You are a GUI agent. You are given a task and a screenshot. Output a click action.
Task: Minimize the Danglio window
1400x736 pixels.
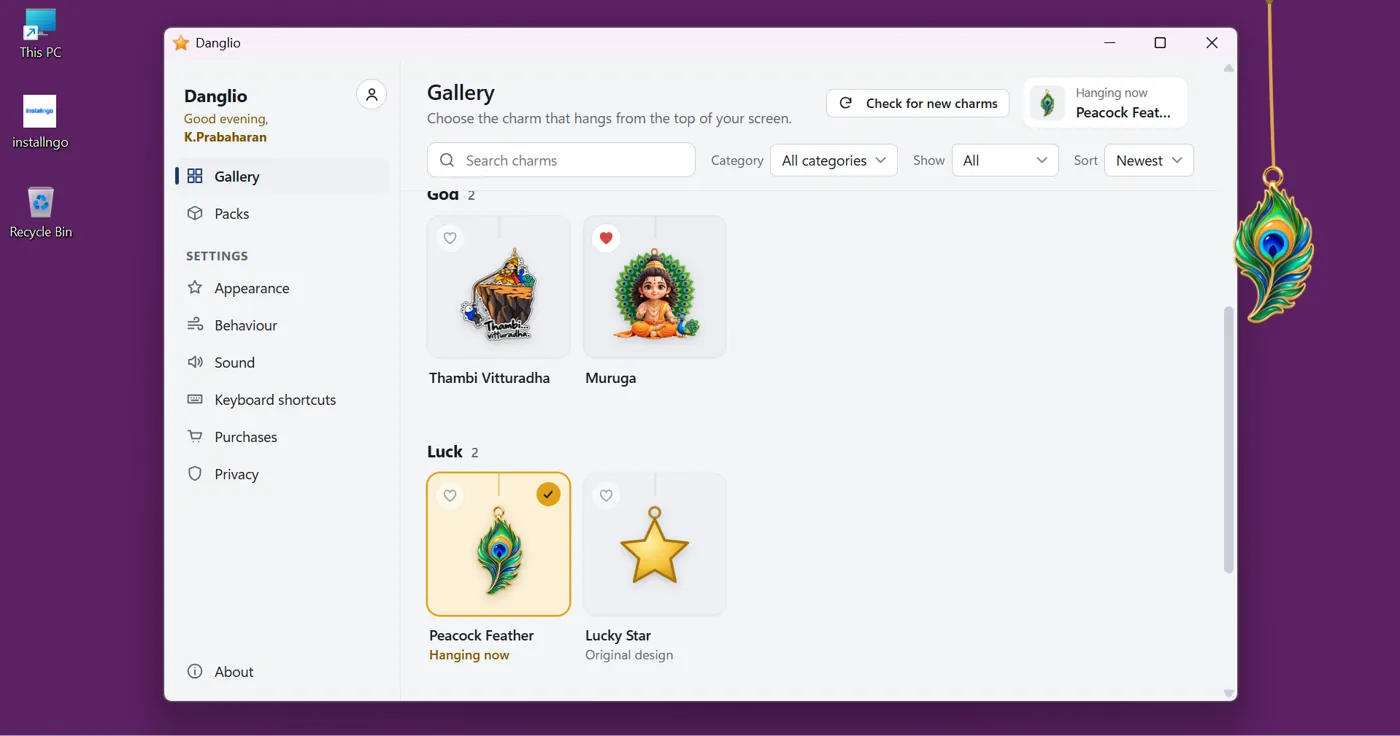[1109, 43]
